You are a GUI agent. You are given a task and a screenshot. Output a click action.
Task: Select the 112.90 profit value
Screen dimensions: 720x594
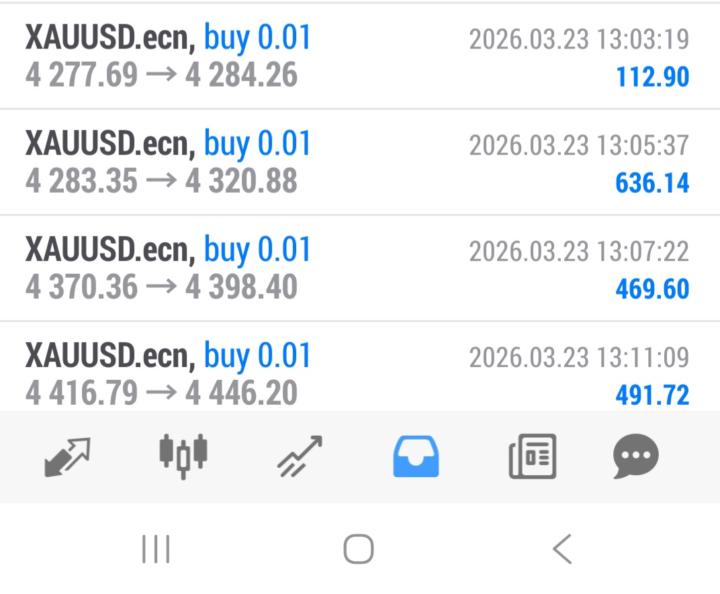point(652,77)
